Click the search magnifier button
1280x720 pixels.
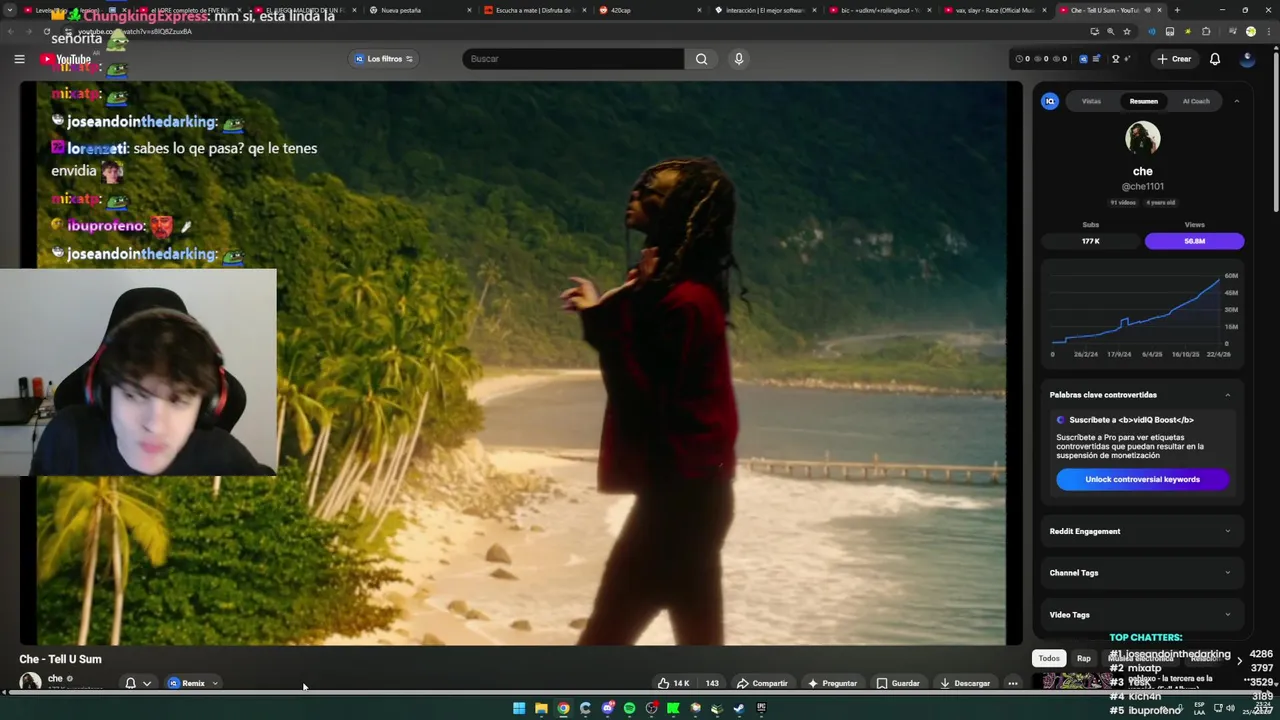(701, 59)
